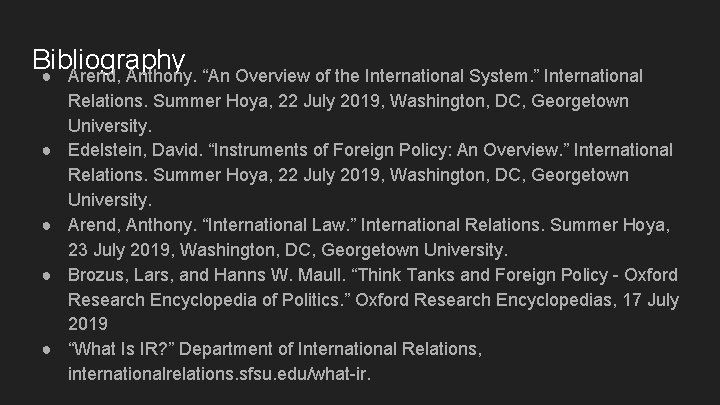Click the Bibliography slide title
Viewport: 720px width, 405px height.
pyautogui.click(x=108, y=59)
